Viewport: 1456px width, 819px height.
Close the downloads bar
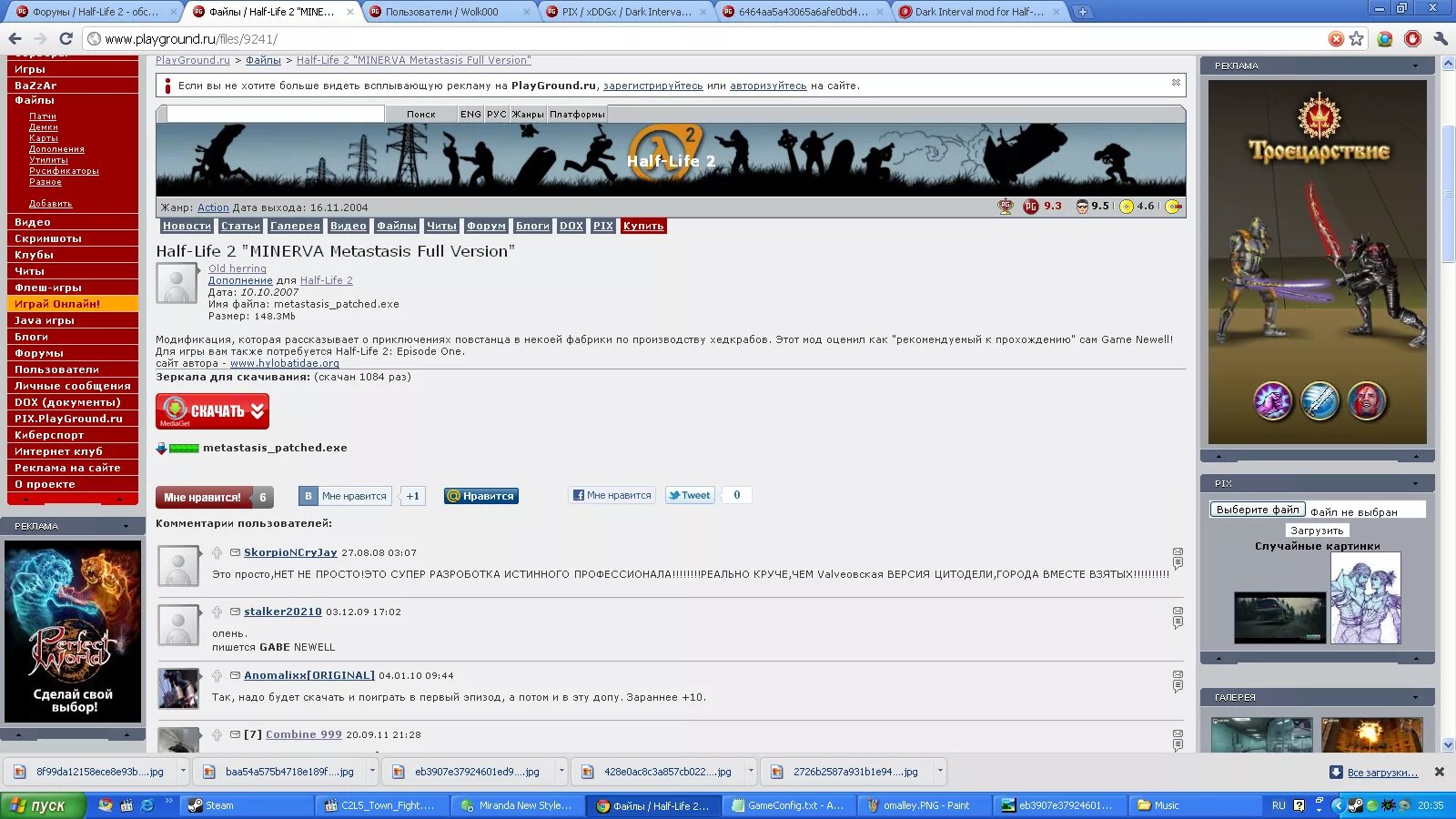coord(1440,772)
